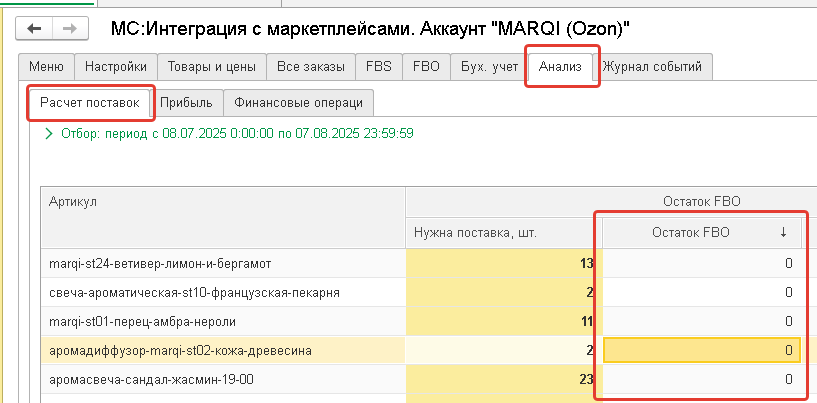Switch to the Прибыль subtab
The image size is (817, 403).
pos(187,103)
